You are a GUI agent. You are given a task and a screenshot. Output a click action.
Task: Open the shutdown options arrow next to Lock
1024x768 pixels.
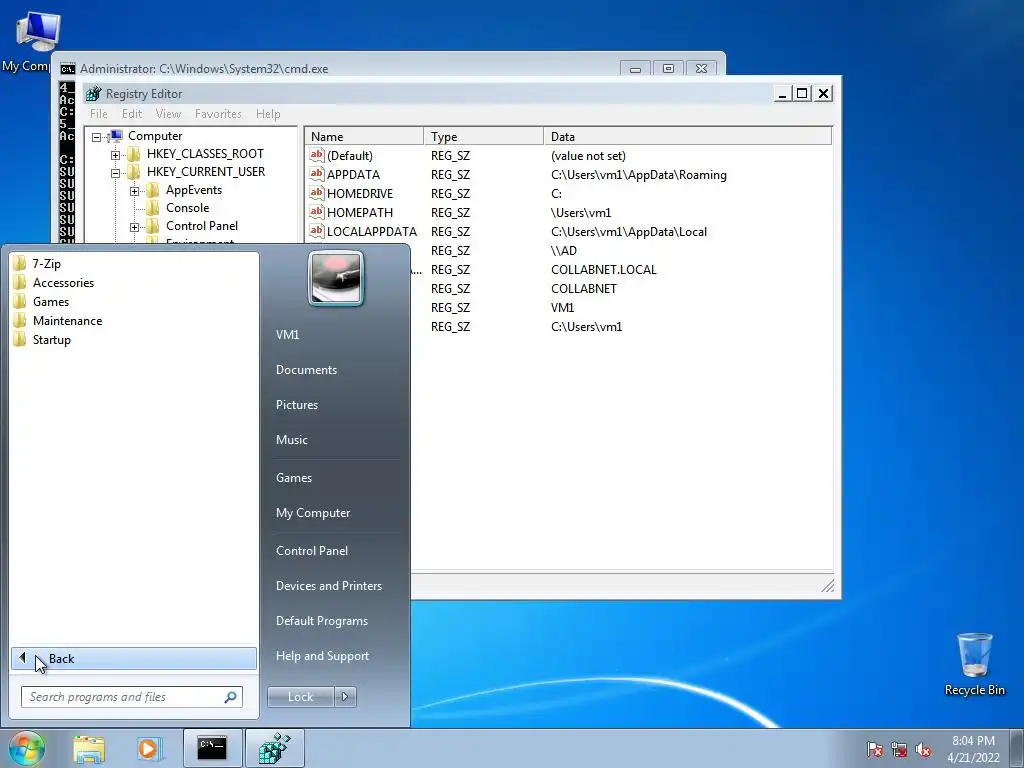pyautogui.click(x=345, y=697)
